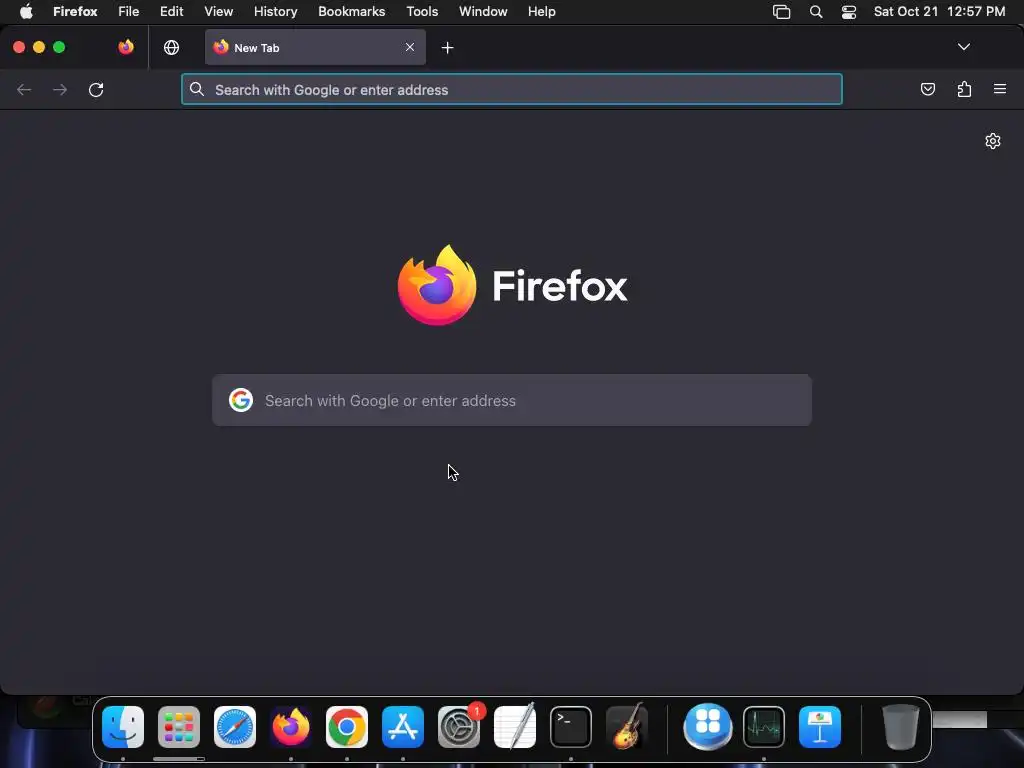1024x768 pixels.
Task: Reload the current page
Action: (96, 89)
